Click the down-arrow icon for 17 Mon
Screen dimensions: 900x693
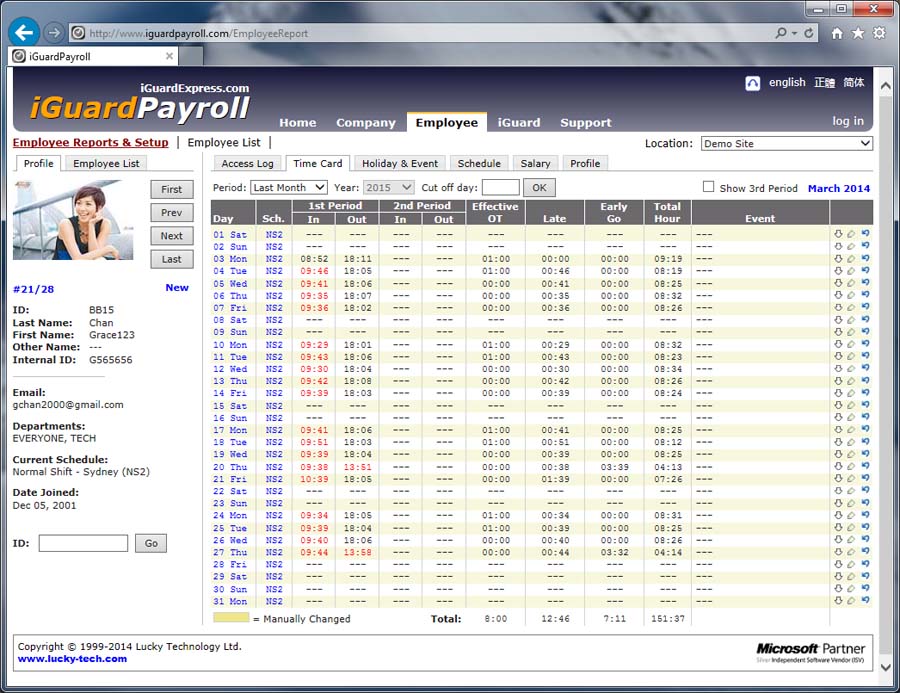[x=838, y=430]
